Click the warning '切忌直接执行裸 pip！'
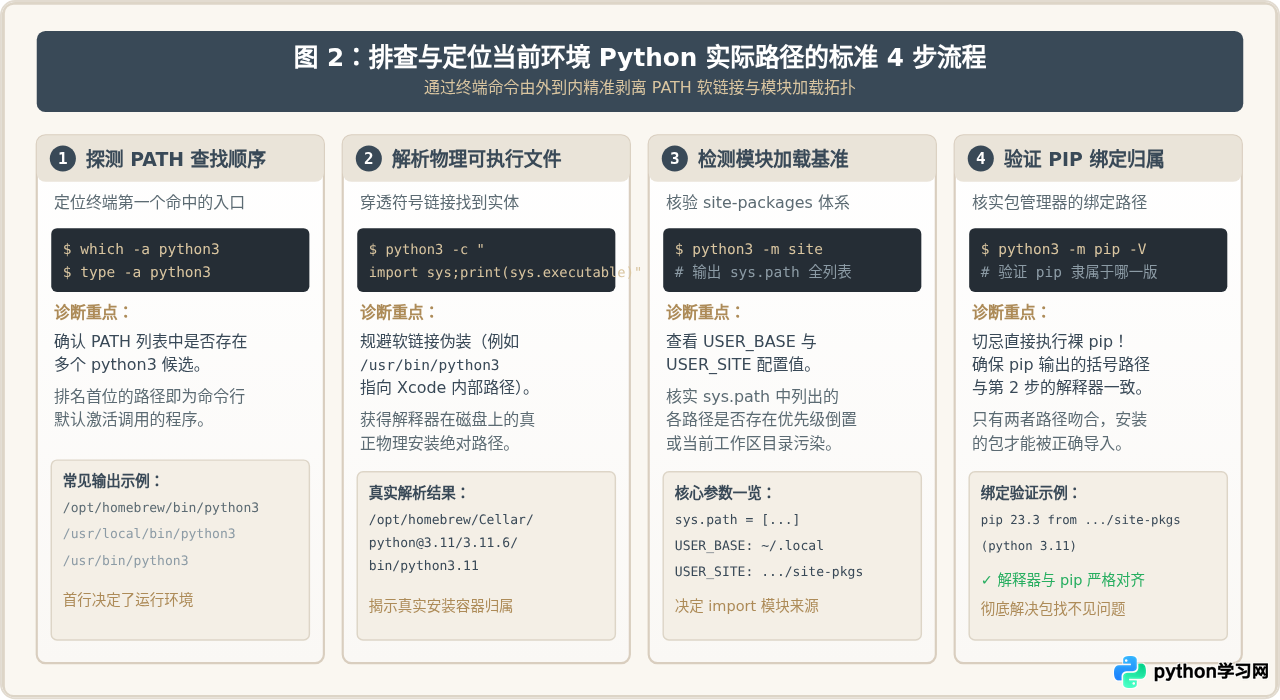Screen dimensions: 1280x700 pos(1049,341)
